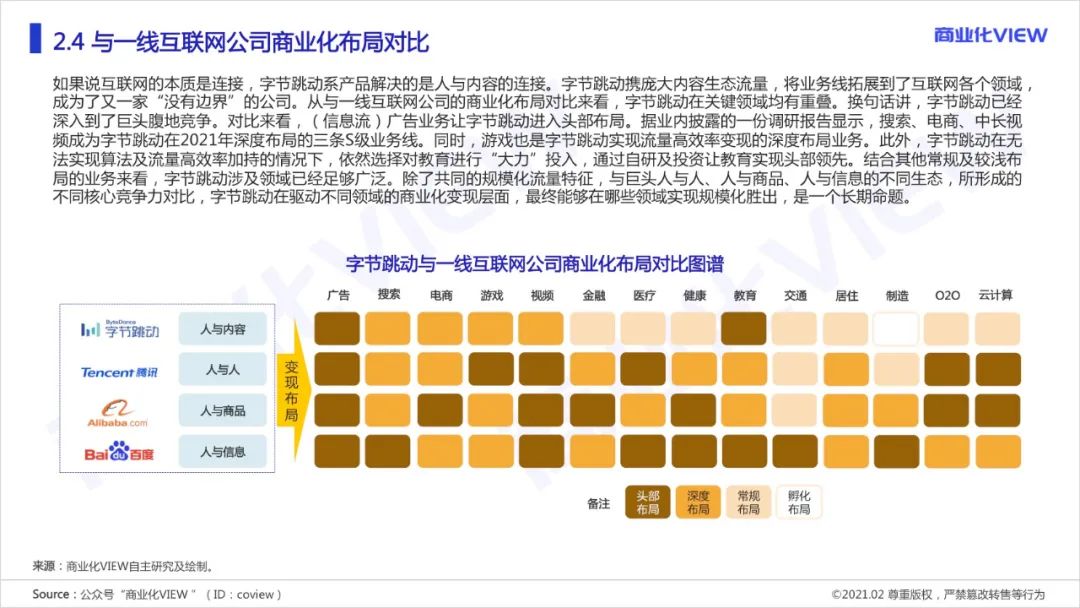This screenshot has width=1080, height=608.
Task: Click the O2O column header
Action: point(947,295)
